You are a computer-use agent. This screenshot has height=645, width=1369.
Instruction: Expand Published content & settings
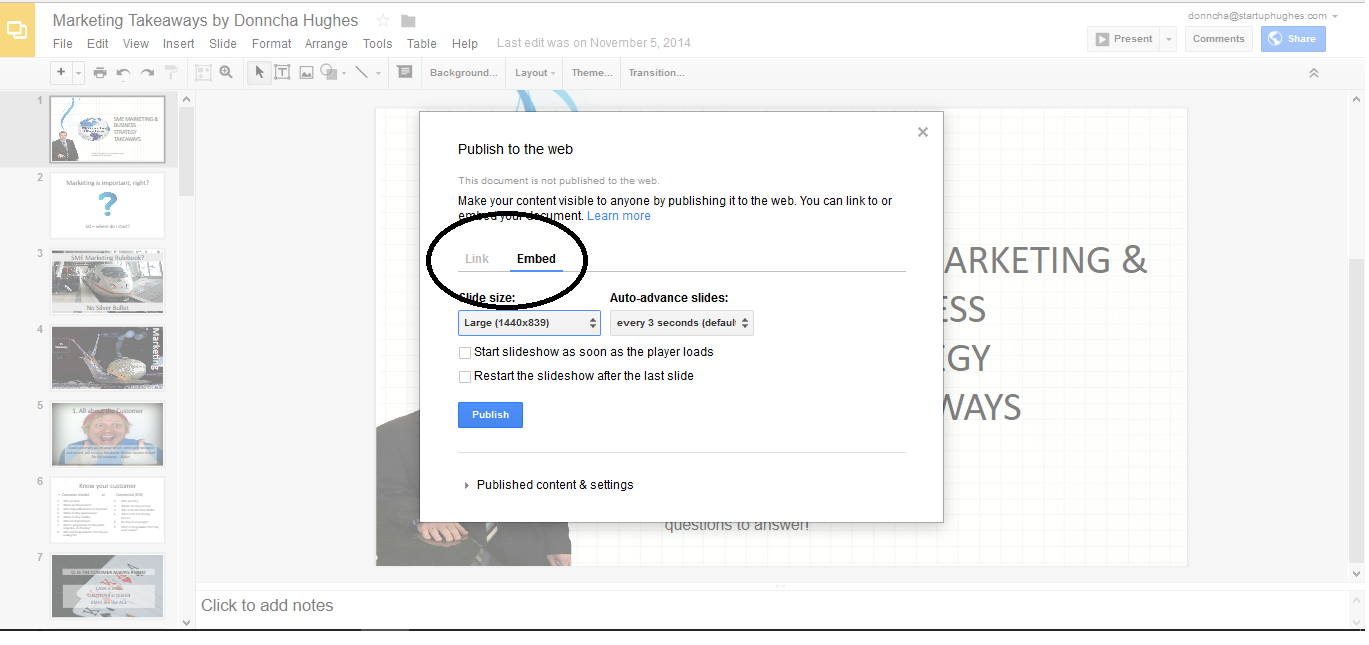[x=548, y=485]
